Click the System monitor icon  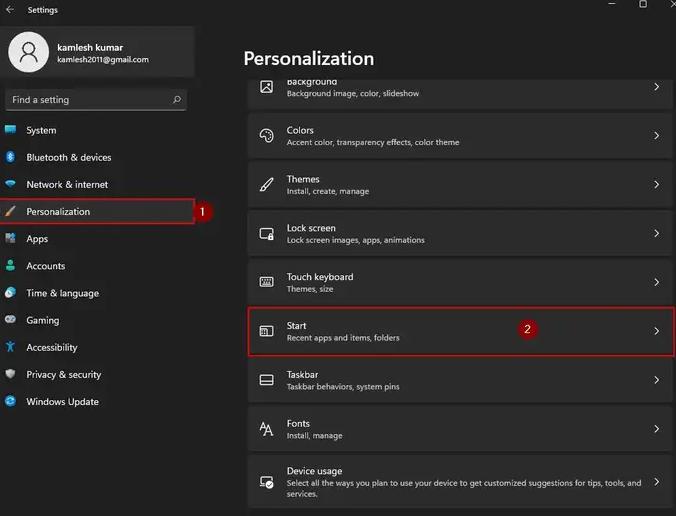click(10, 129)
